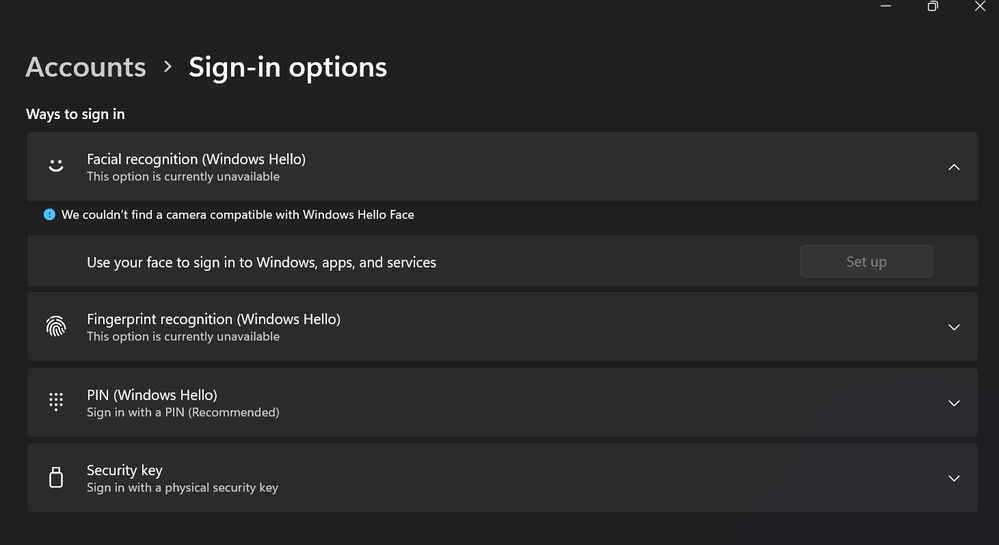Minimize the Settings window

click(886, 6)
